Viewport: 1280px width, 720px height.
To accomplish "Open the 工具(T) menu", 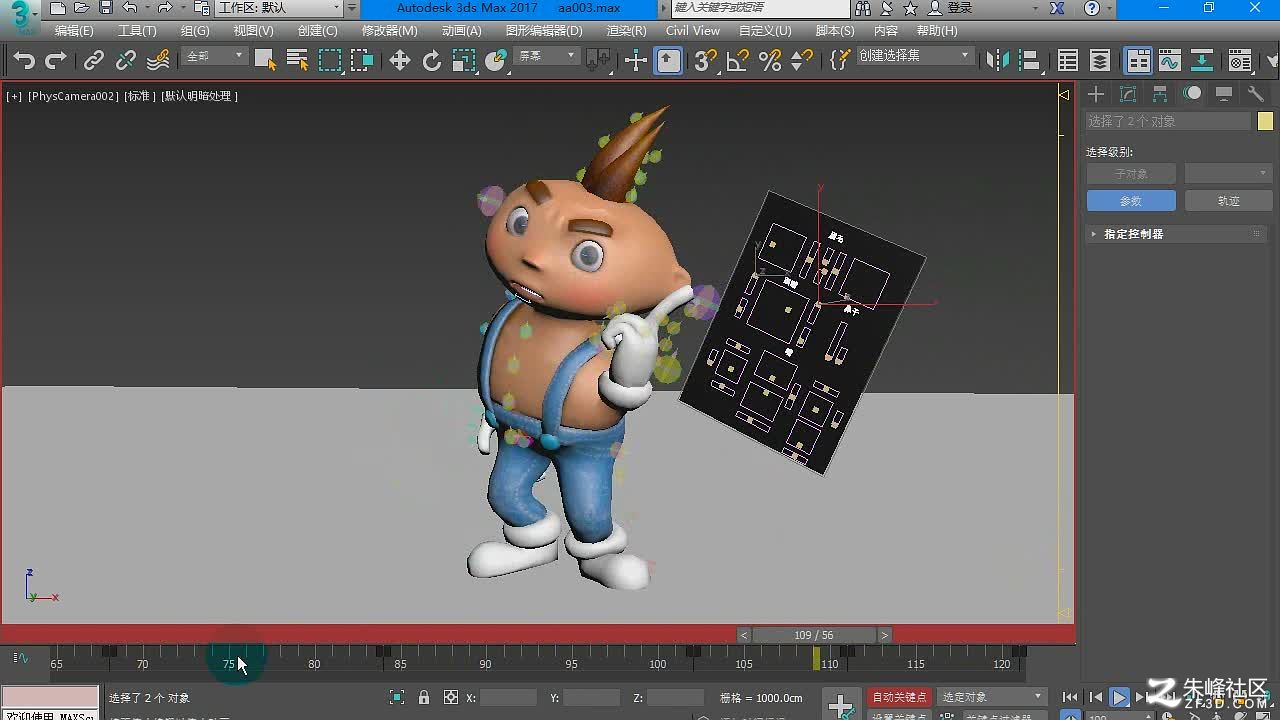I will 137,31.
